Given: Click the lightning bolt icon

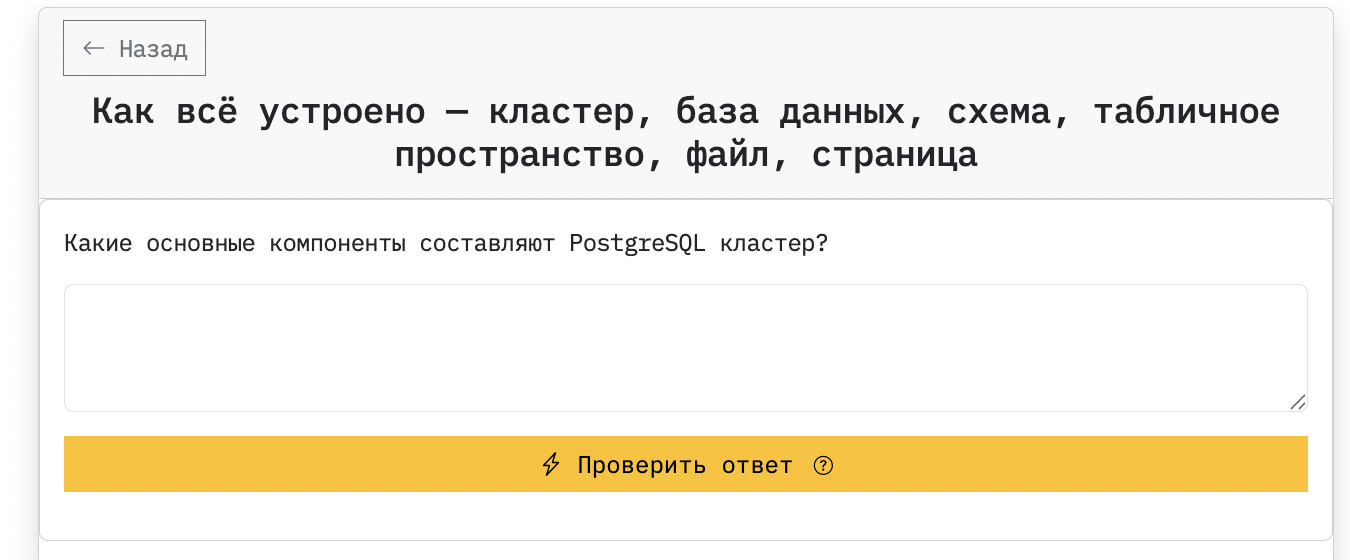Looking at the screenshot, I should click(550, 465).
